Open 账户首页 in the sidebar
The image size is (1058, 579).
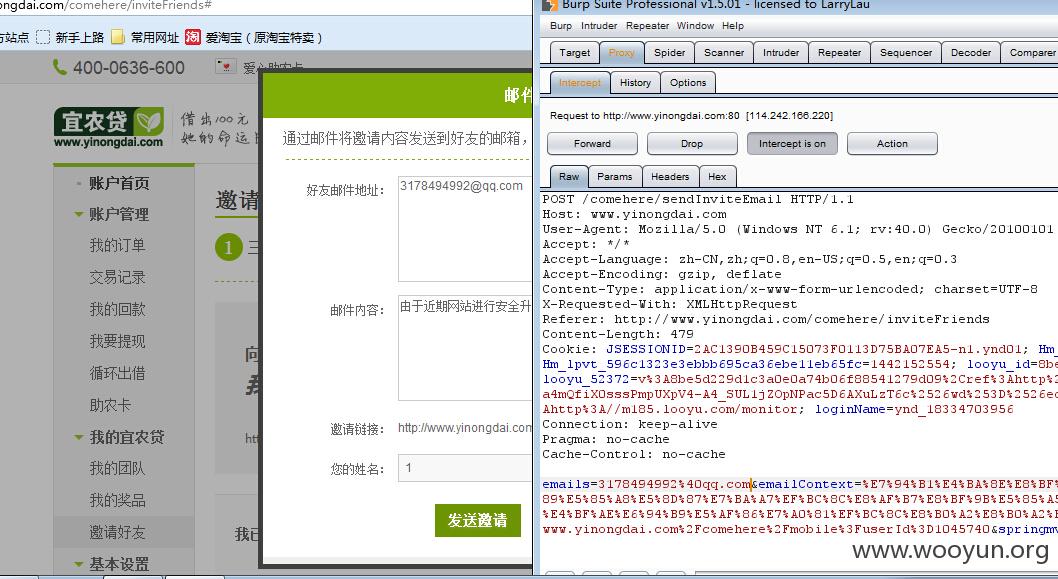(x=119, y=183)
